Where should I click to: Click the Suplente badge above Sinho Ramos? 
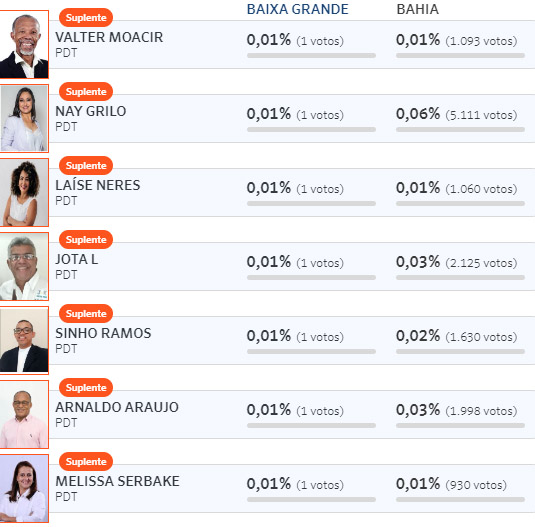pos(86,313)
